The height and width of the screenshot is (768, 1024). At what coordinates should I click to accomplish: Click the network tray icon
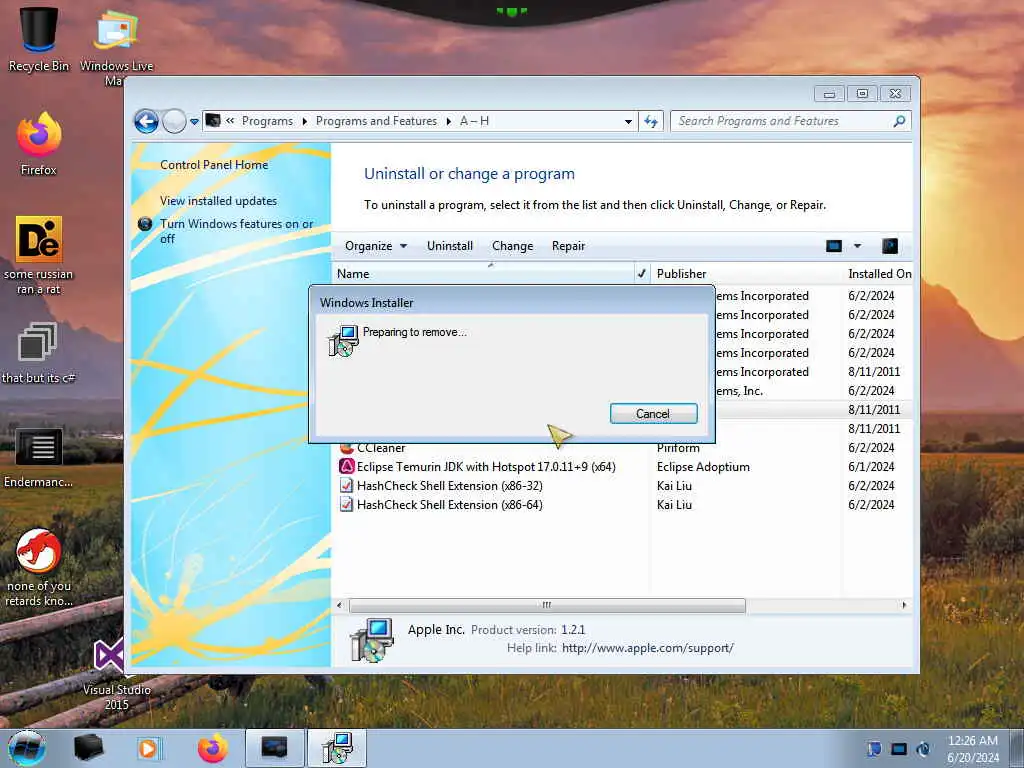click(899, 749)
